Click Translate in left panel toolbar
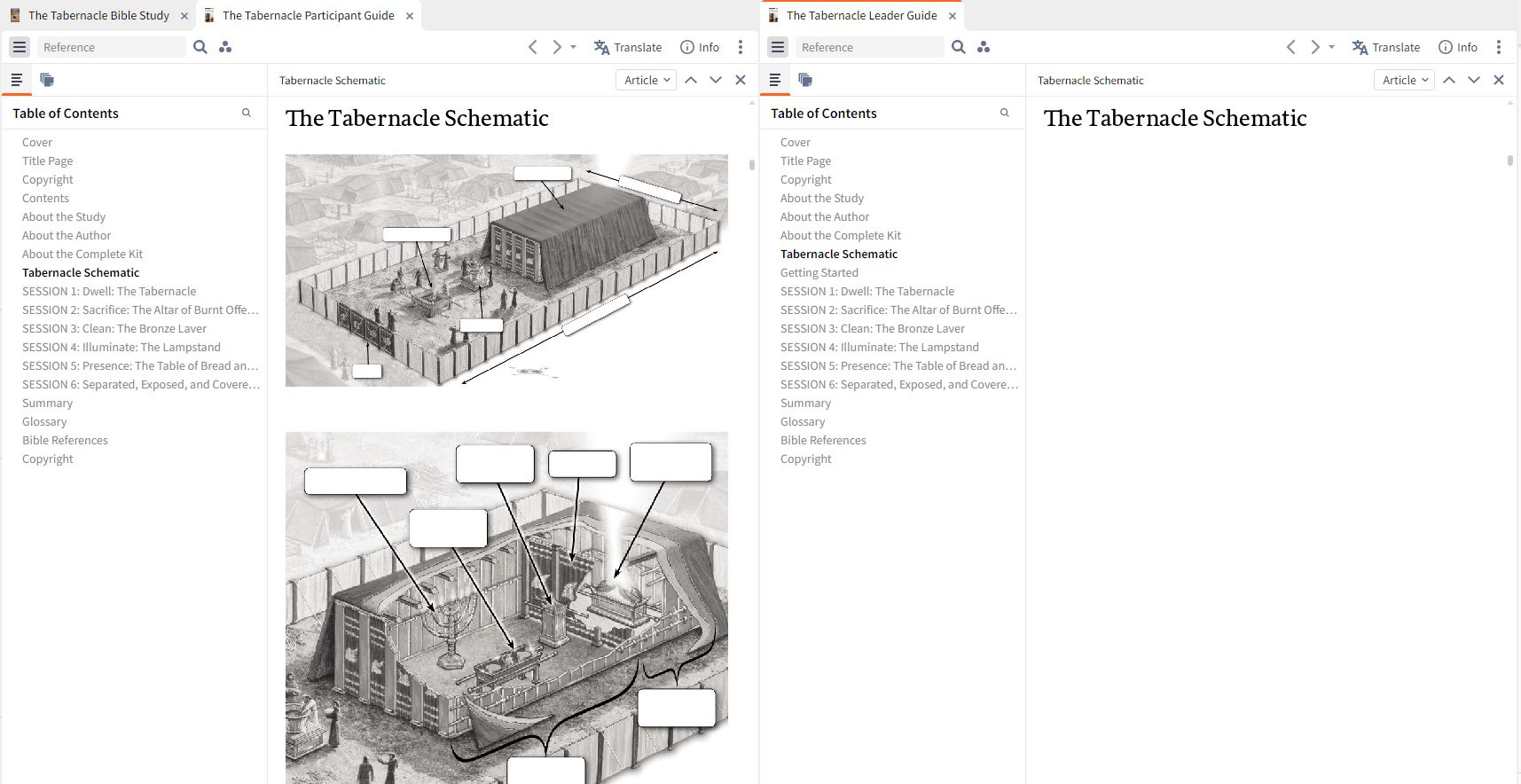The image size is (1521, 784). click(628, 47)
